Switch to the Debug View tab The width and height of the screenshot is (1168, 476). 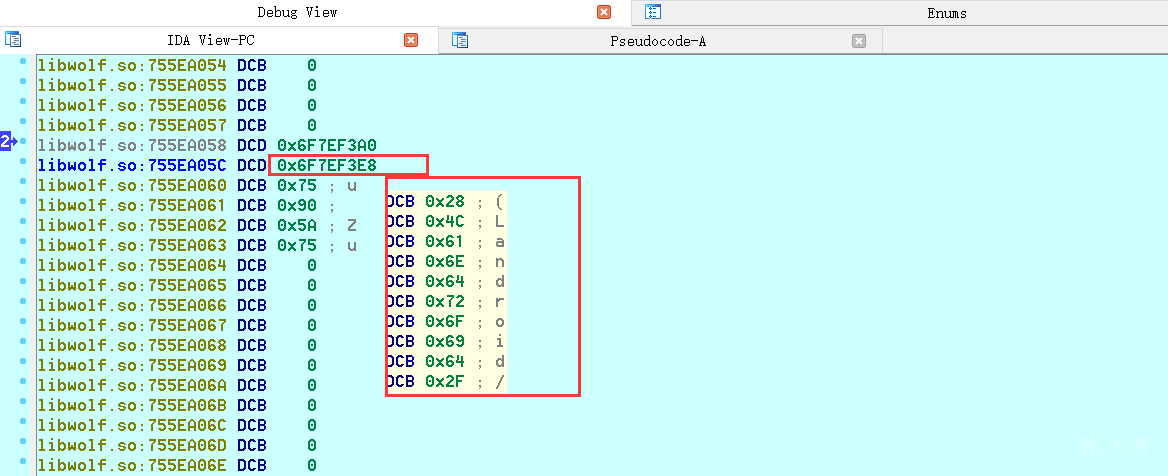pyautogui.click(x=297, y=12)
